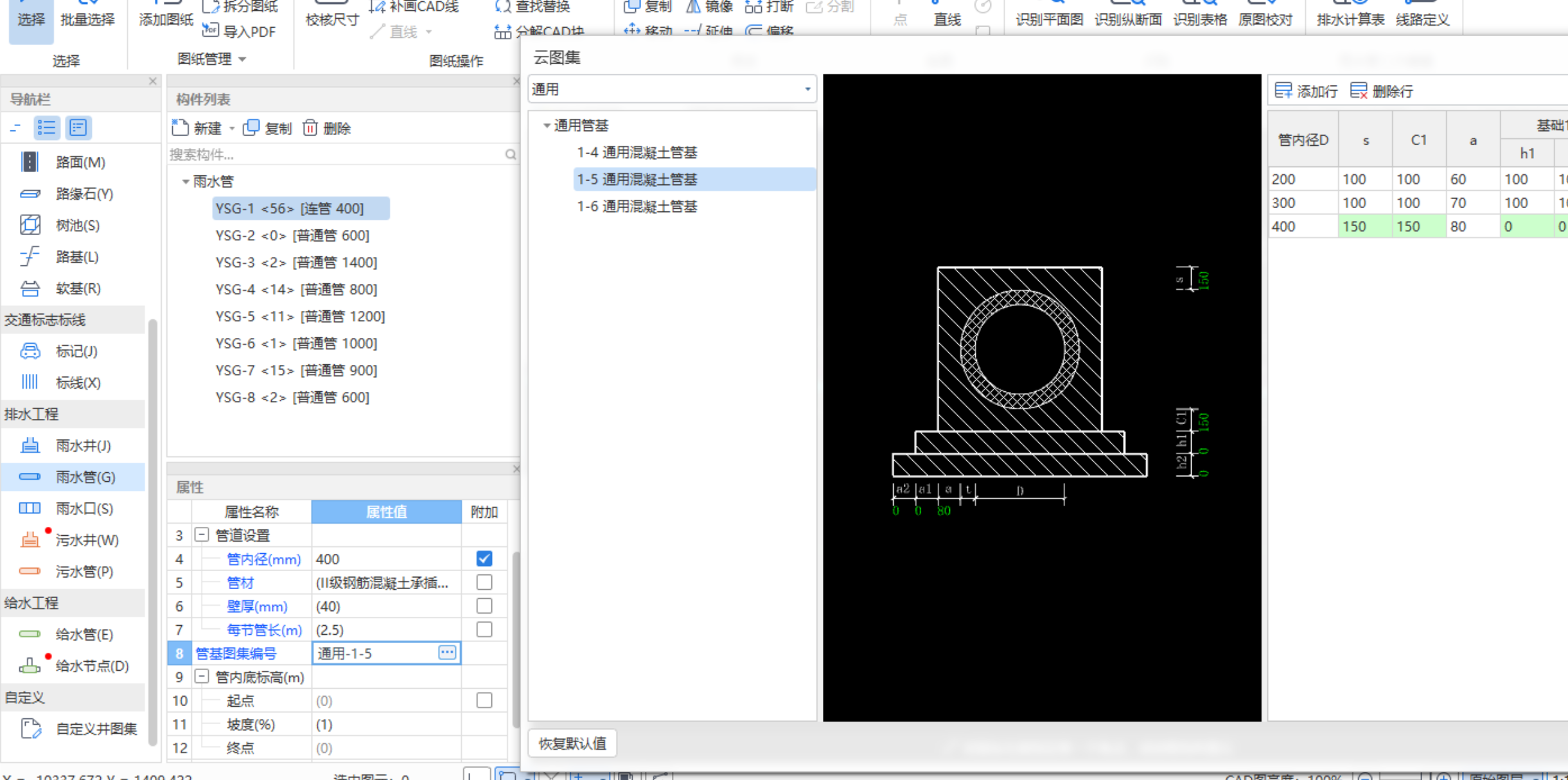Click 排水计算表 ribbon item
The image size is (1568, 780).
click(x=1350, y=14)
